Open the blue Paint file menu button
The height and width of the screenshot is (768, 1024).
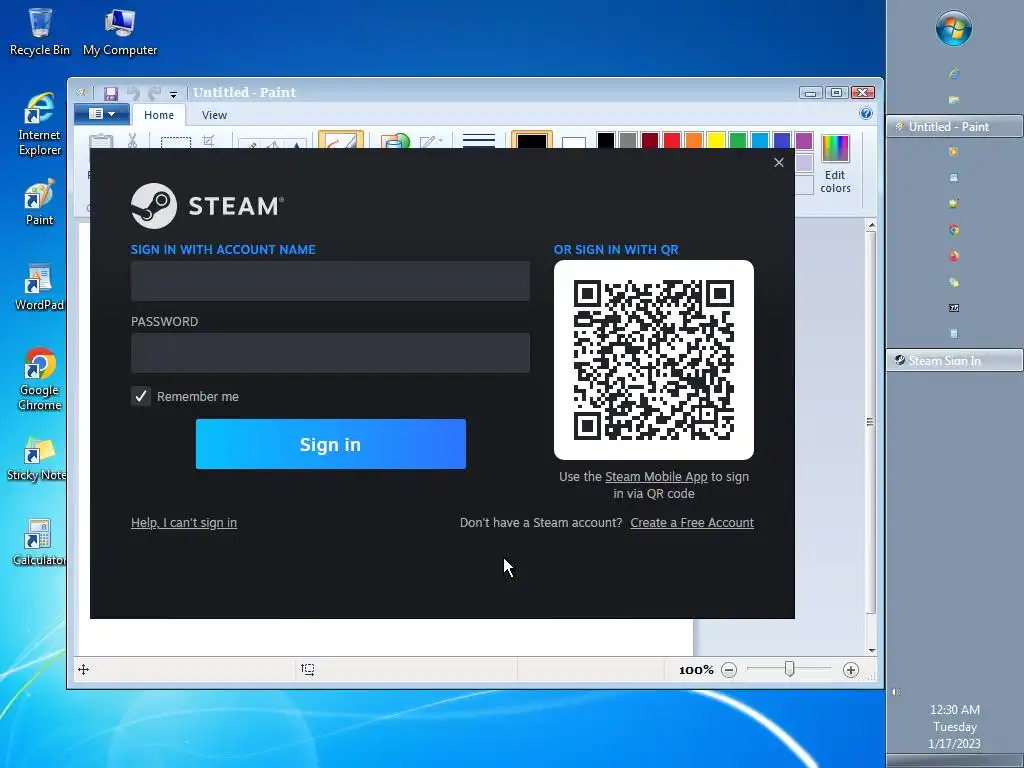click(101, 114)
